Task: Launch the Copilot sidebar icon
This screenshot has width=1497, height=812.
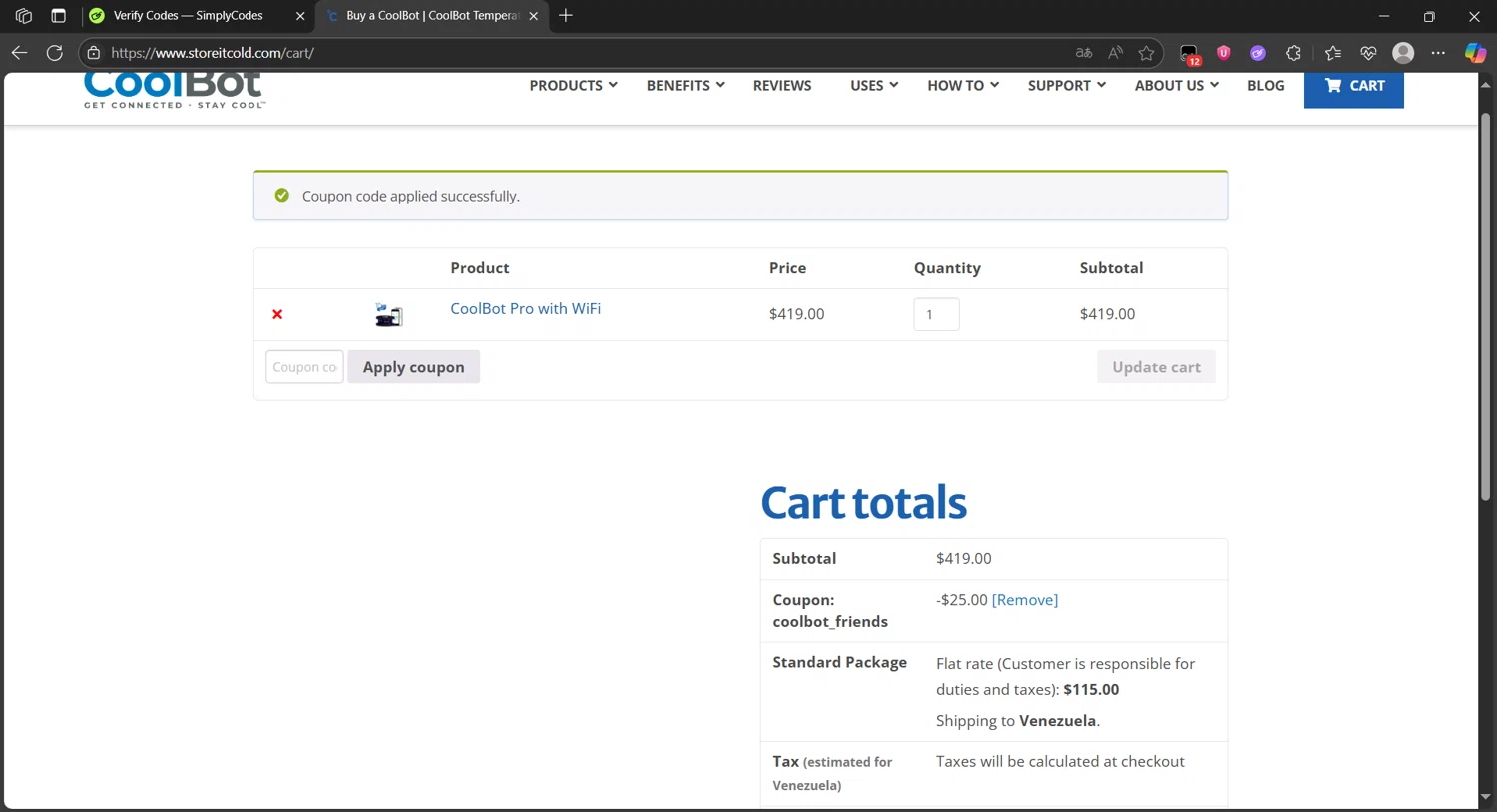Action: tap(1475, 53)
